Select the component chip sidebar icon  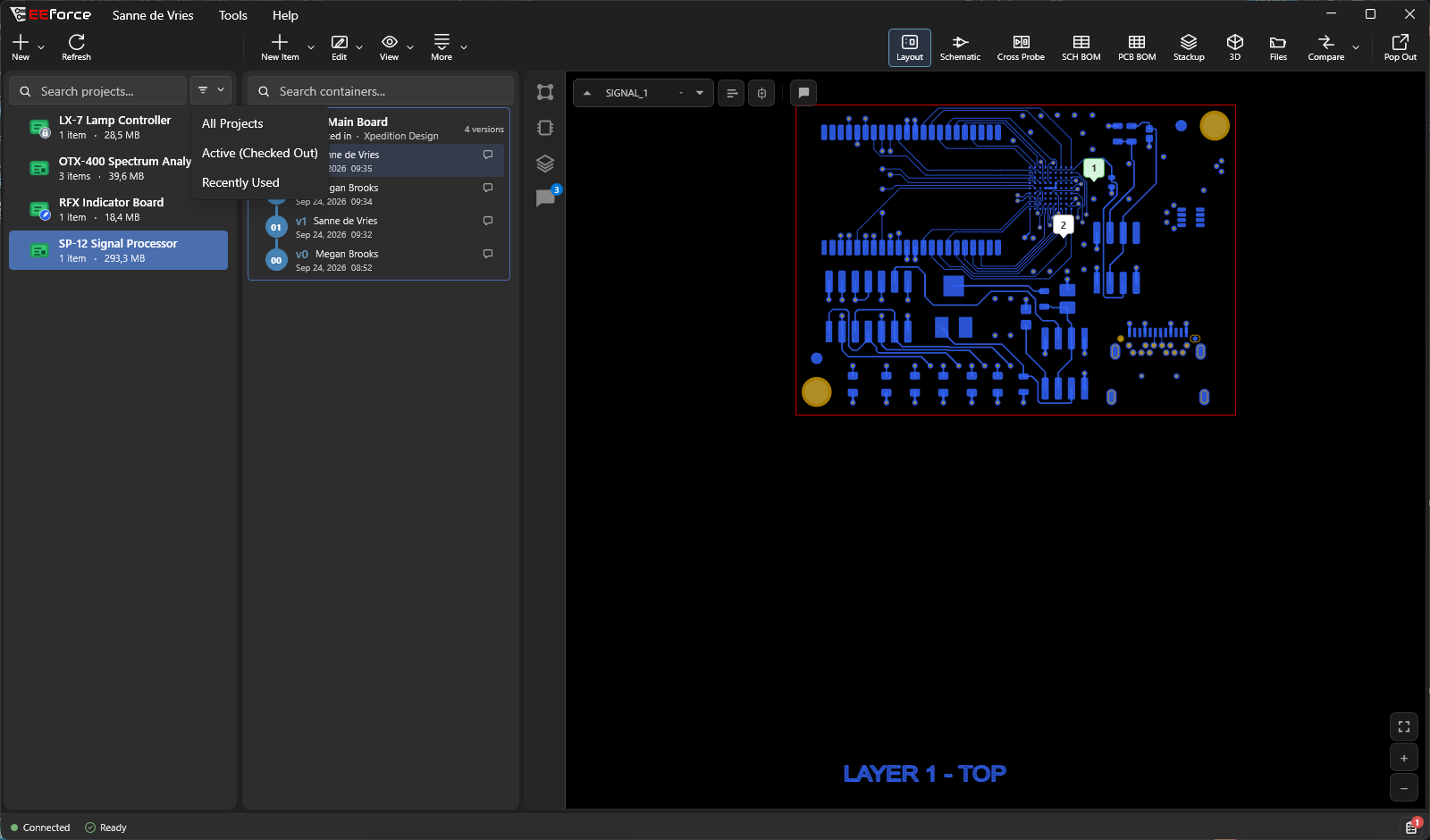(x=545, y=128)
